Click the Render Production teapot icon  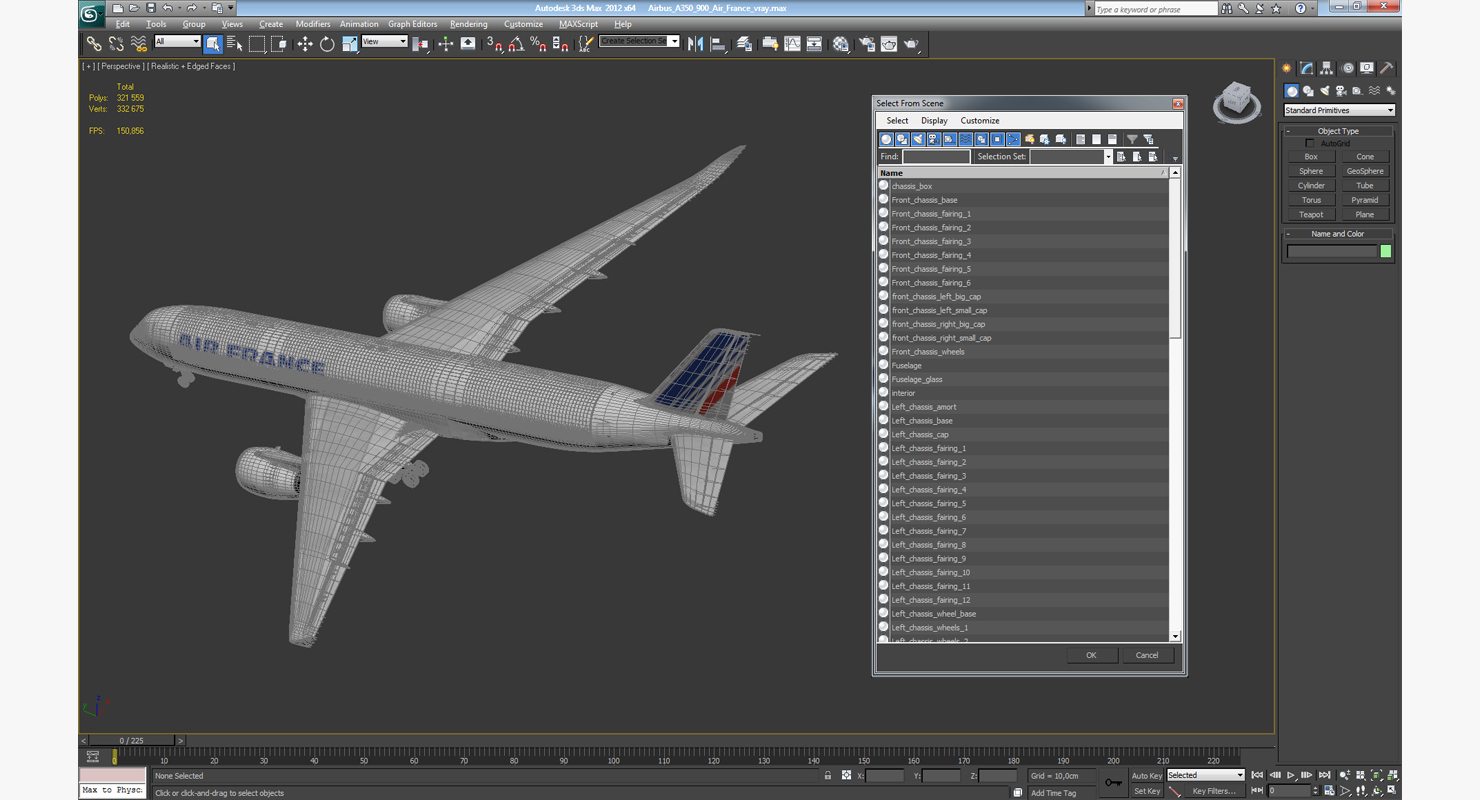pyautogui.click(x=911, y=43)
